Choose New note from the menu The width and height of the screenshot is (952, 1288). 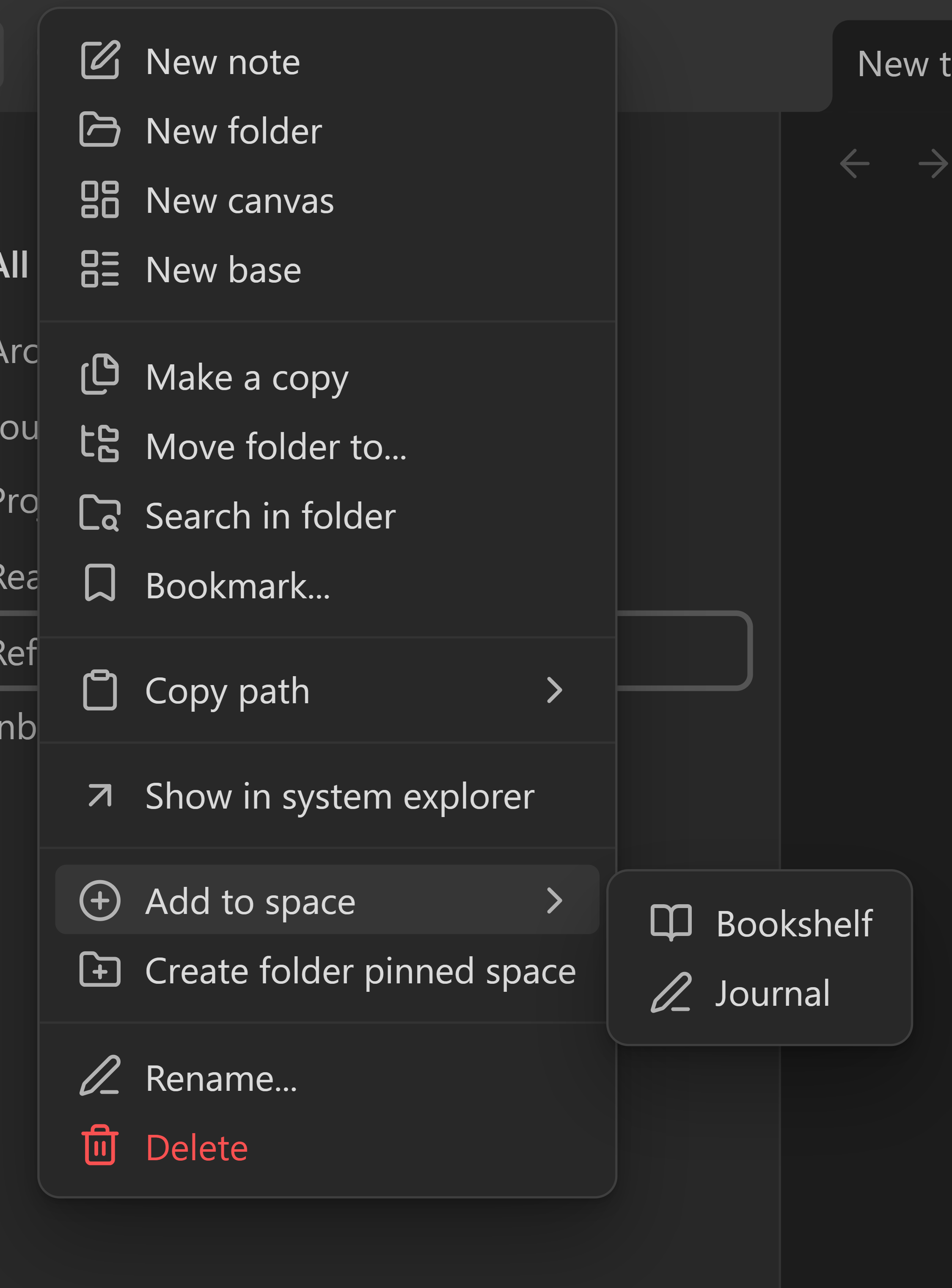pyautogui.click(x=327, y=61)
